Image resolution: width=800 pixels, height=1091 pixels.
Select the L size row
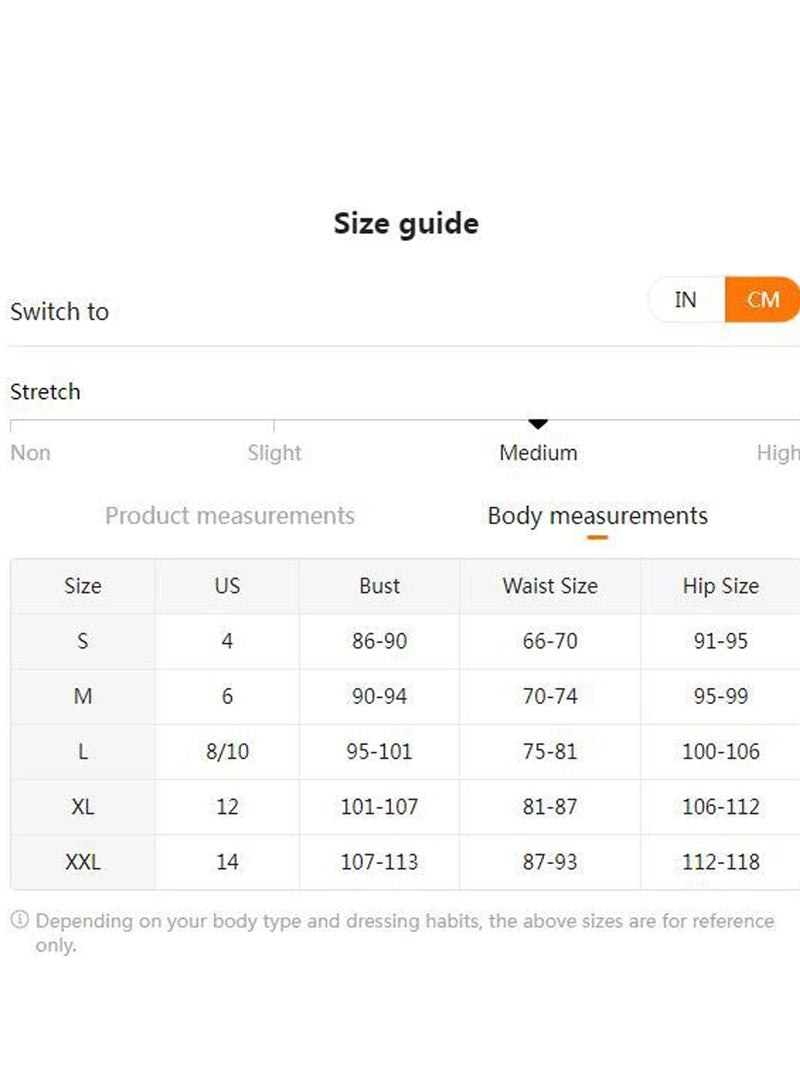click(83, 751)
